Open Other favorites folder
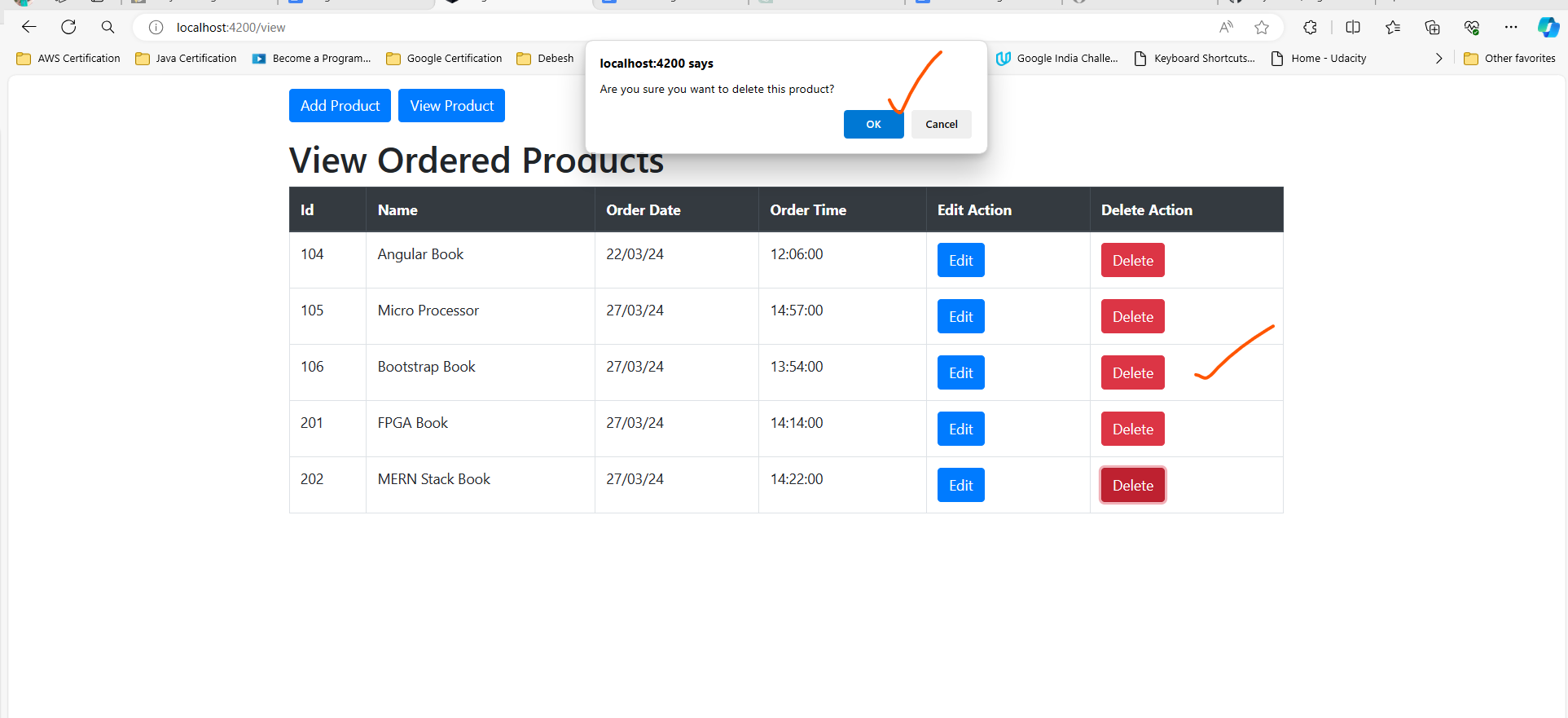The image size is (1568, 718). tap(1509, 59)
